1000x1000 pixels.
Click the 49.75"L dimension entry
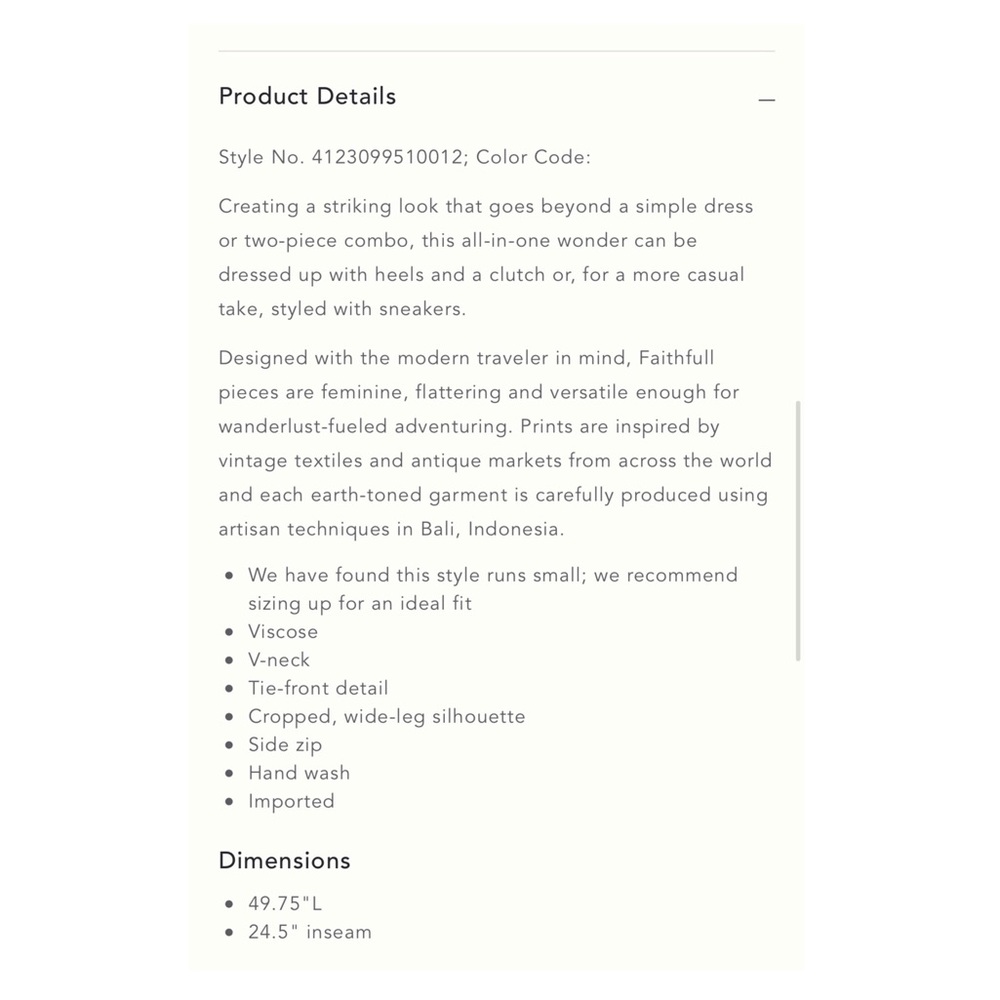285,904
